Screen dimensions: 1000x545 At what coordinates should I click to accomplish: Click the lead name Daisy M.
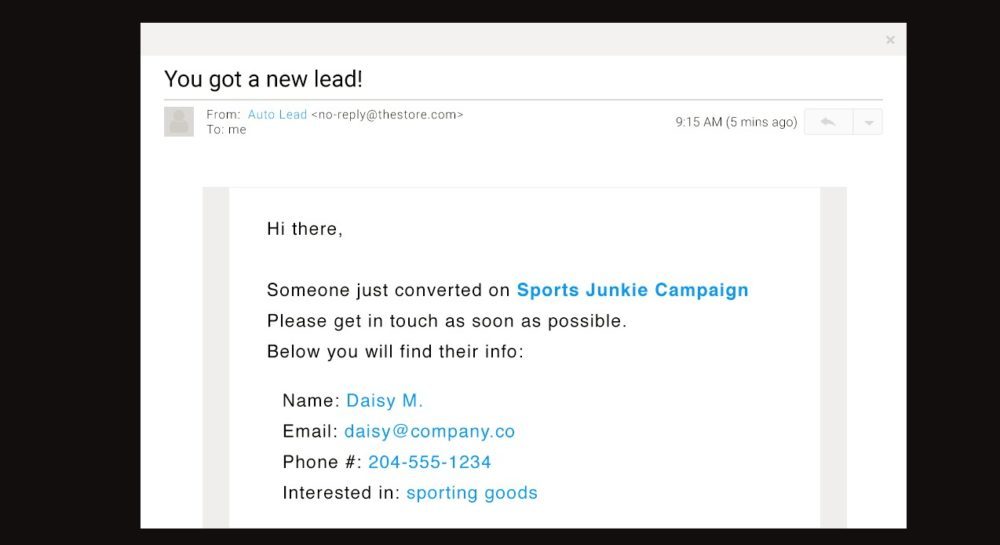(384, 401)
